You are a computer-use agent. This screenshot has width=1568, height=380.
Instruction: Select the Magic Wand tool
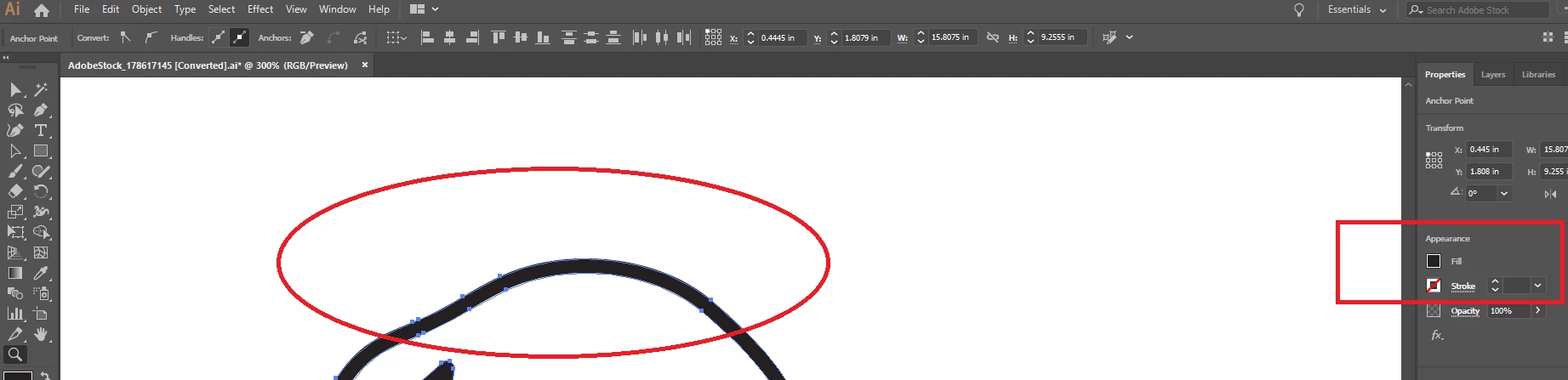click(41, 89)
